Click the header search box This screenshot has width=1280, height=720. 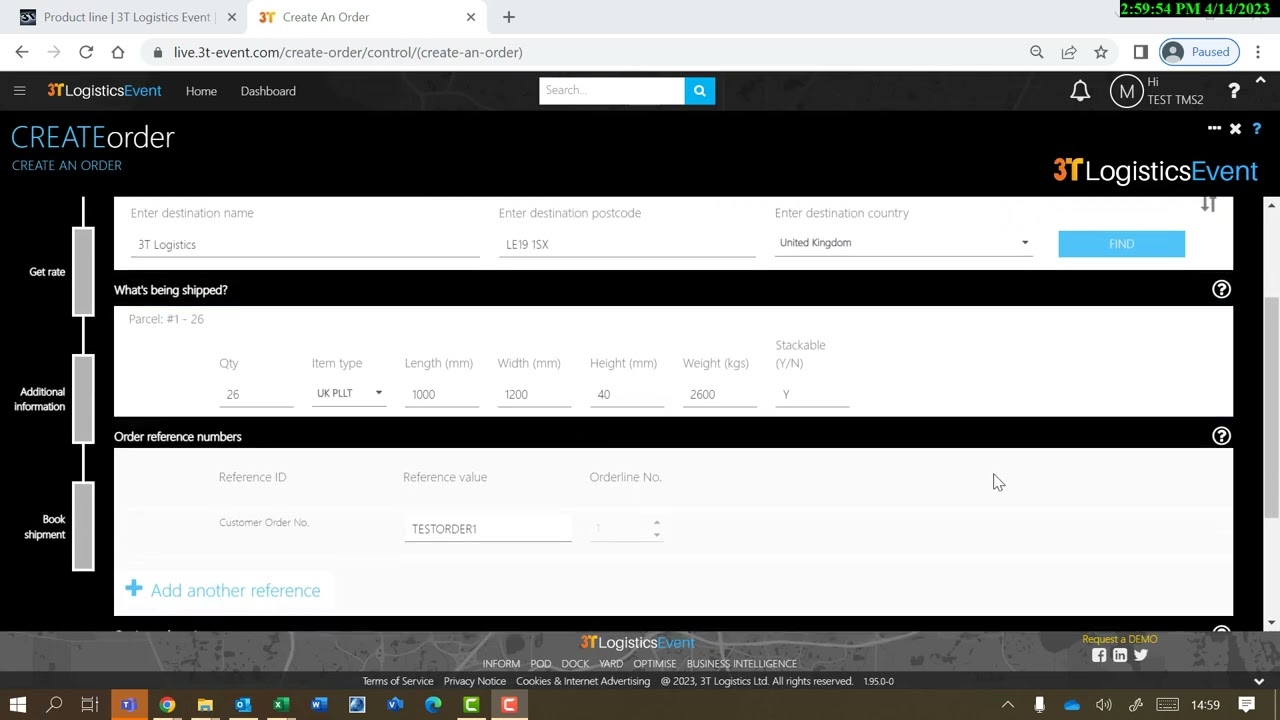click(x=612, y=91)
